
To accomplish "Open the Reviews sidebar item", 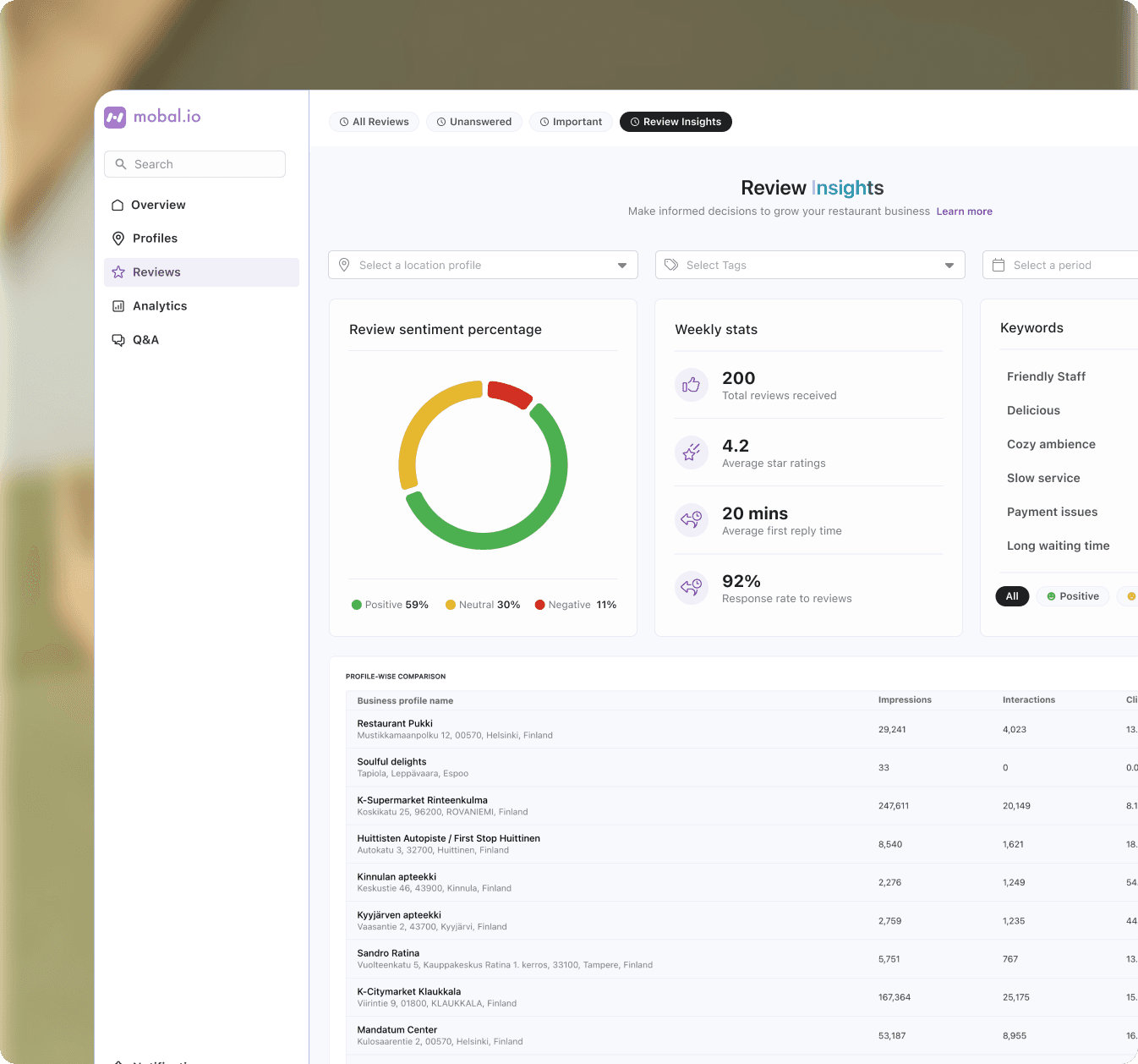I will (x=201, y=272).
